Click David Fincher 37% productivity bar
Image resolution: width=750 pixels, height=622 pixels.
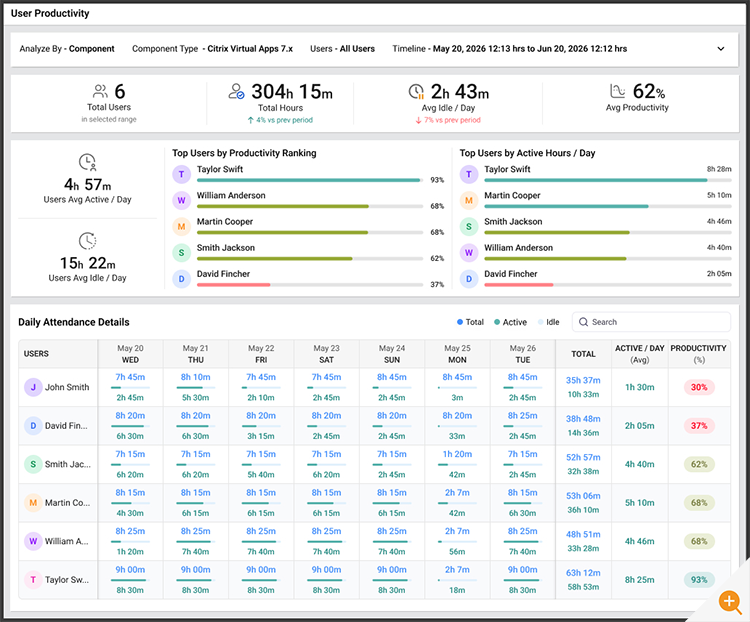[x=309, y=285]
